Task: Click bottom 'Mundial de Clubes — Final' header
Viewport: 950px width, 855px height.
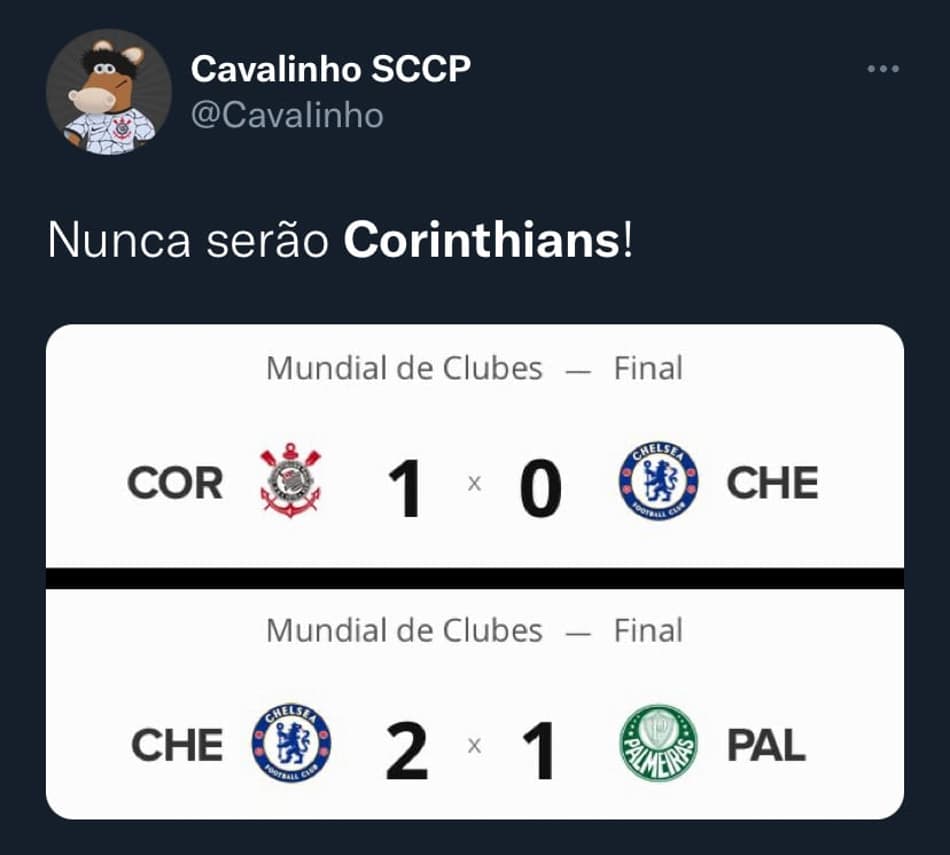Action: coord(474,630)
